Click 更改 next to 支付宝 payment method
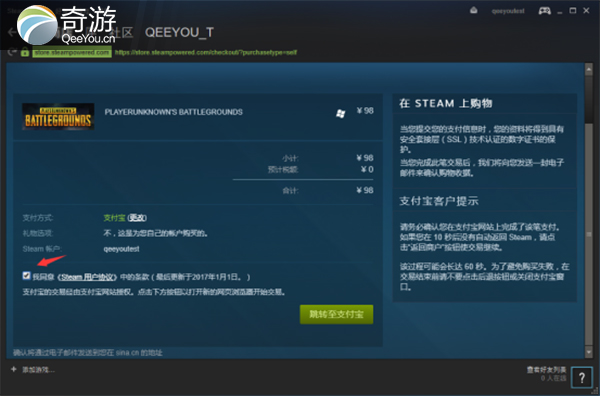The image size is (600, 396). coord(137,218)
